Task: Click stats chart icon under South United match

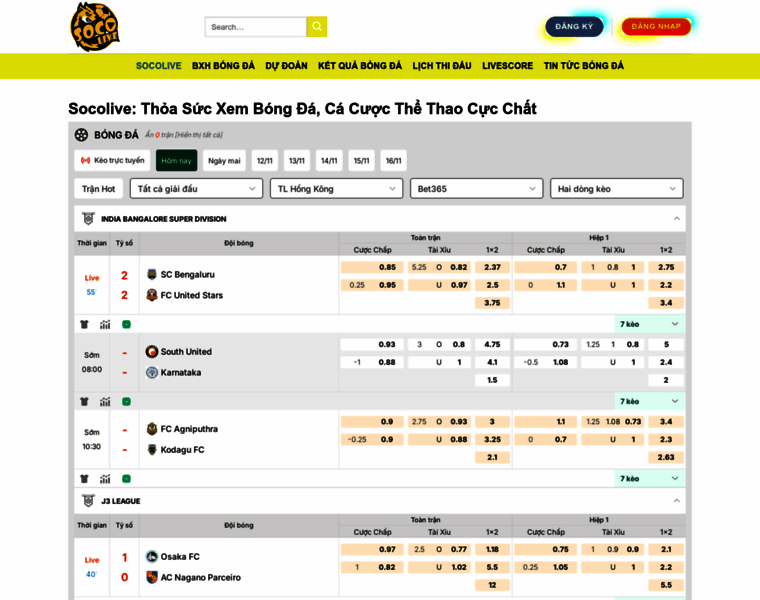Action: click(x=105, y=401)
